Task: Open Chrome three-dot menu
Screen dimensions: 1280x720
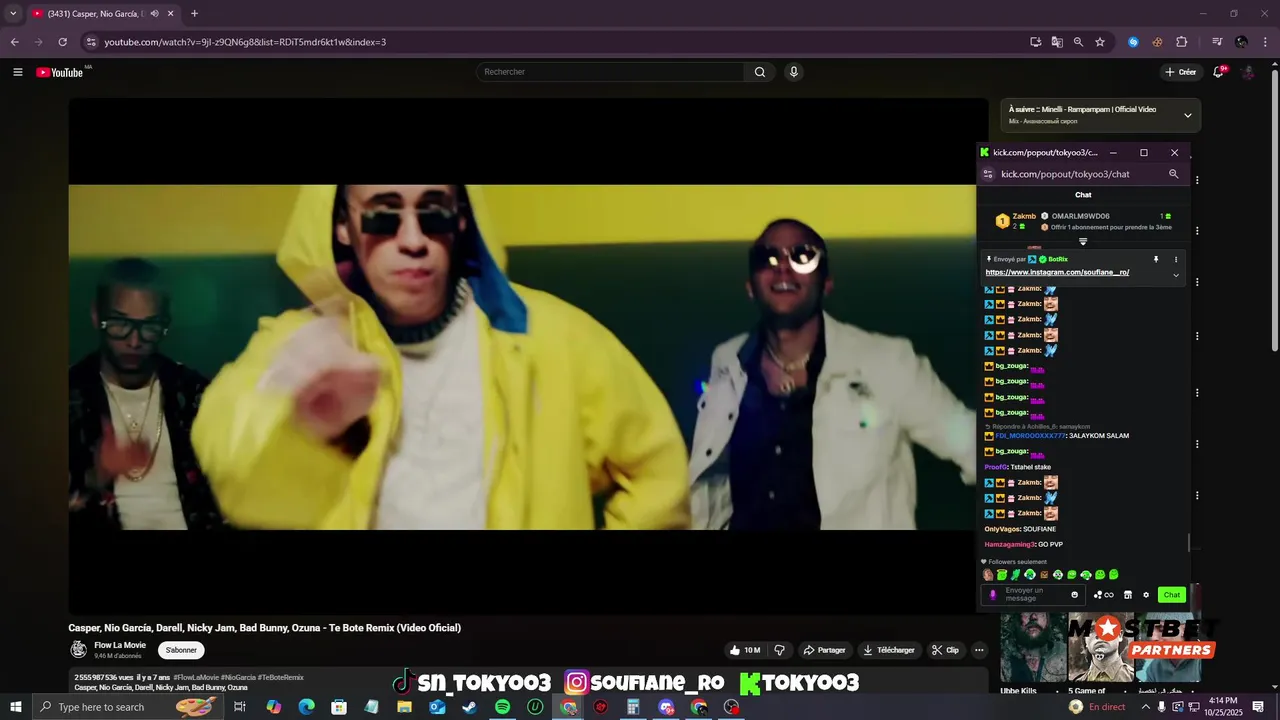Action: pos(1265,42)
